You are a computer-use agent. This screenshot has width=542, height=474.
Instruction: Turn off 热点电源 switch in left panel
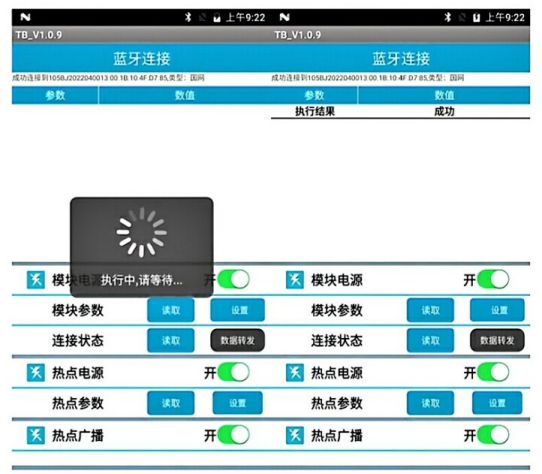coord(233,372)
